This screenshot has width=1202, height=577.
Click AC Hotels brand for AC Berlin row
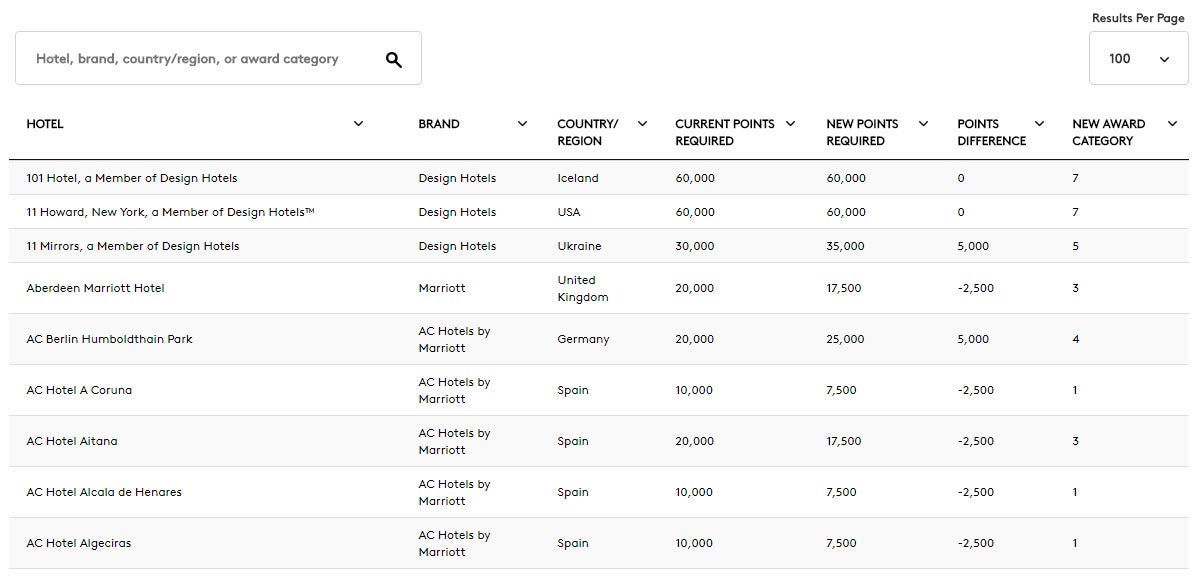[455, 339]
